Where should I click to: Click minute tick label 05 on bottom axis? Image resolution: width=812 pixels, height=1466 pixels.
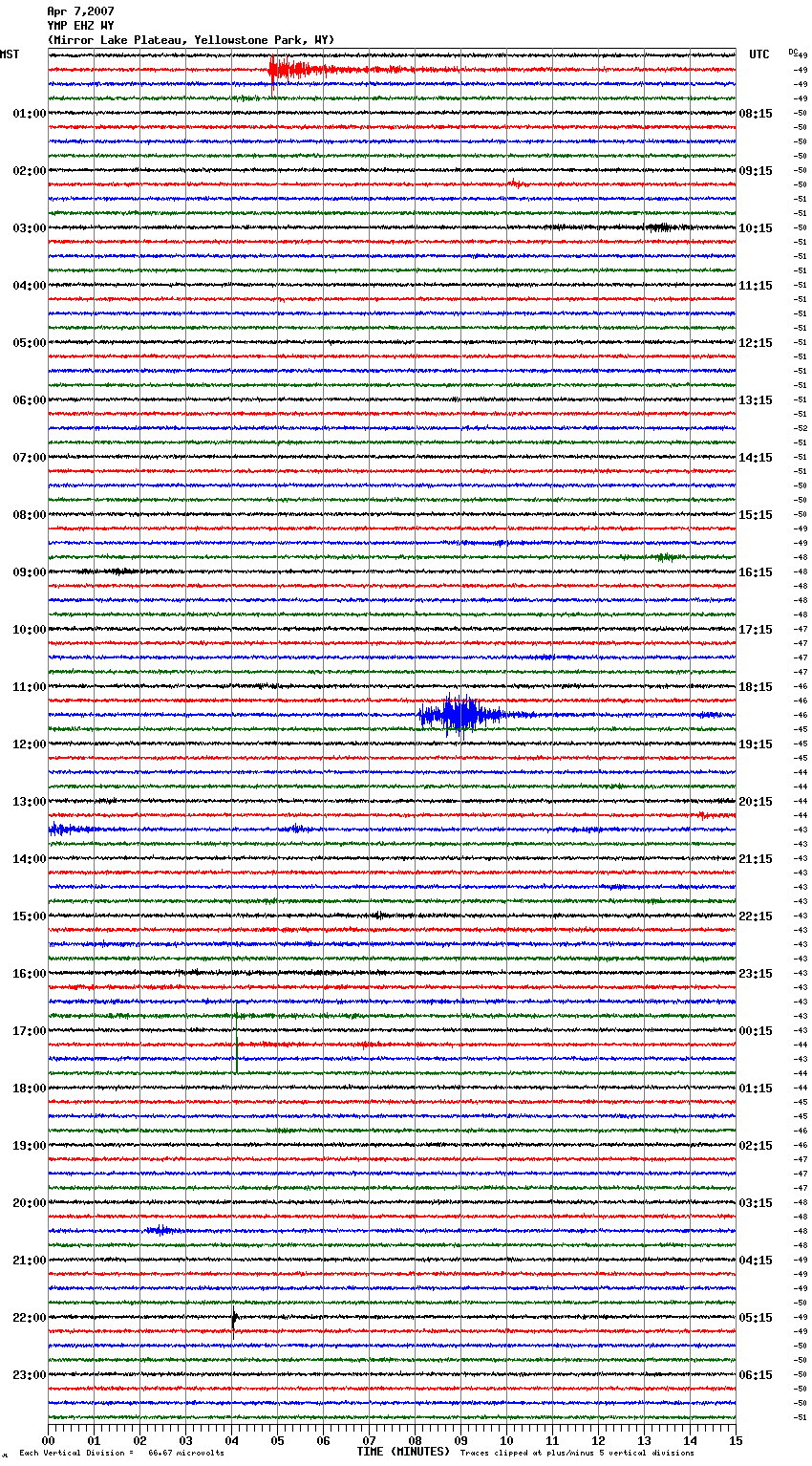[277, 1440]
